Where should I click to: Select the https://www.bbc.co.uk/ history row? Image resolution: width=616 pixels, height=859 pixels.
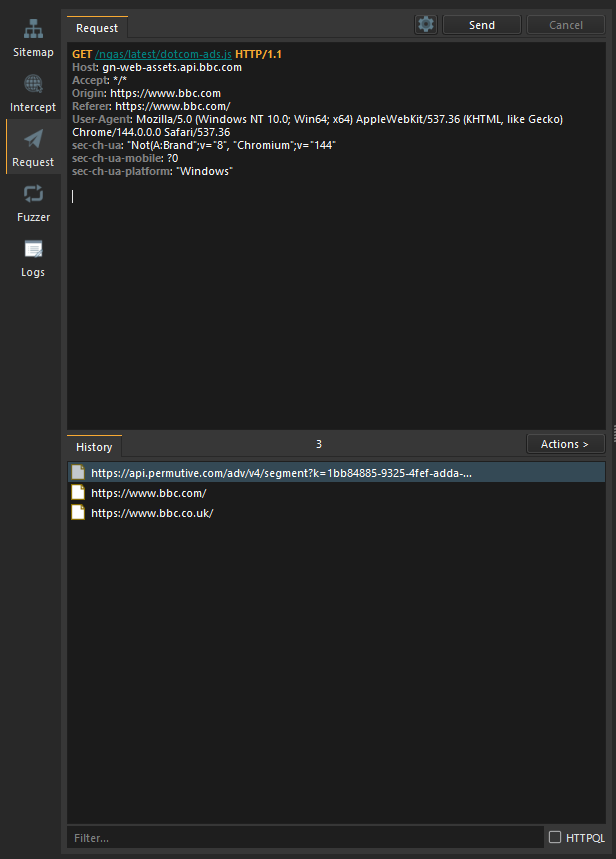coord(336,513)
